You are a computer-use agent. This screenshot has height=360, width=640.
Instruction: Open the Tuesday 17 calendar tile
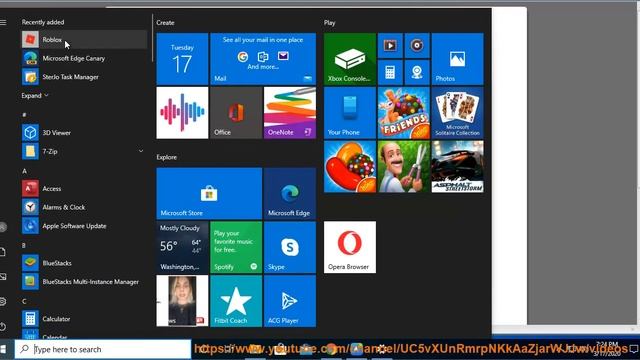pyautogui.click(x=182, y=59)
